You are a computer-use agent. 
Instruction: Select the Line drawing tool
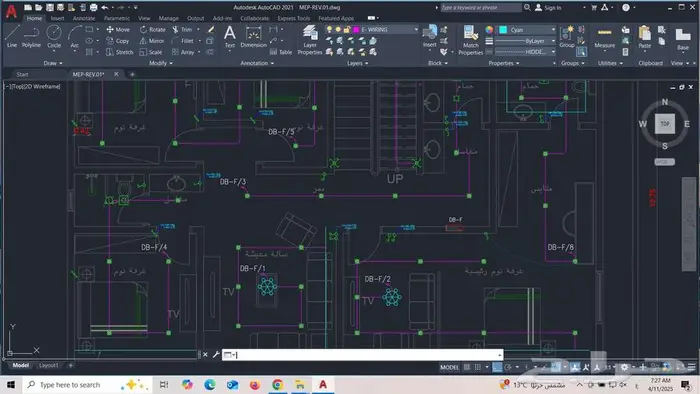coord(12,36)
